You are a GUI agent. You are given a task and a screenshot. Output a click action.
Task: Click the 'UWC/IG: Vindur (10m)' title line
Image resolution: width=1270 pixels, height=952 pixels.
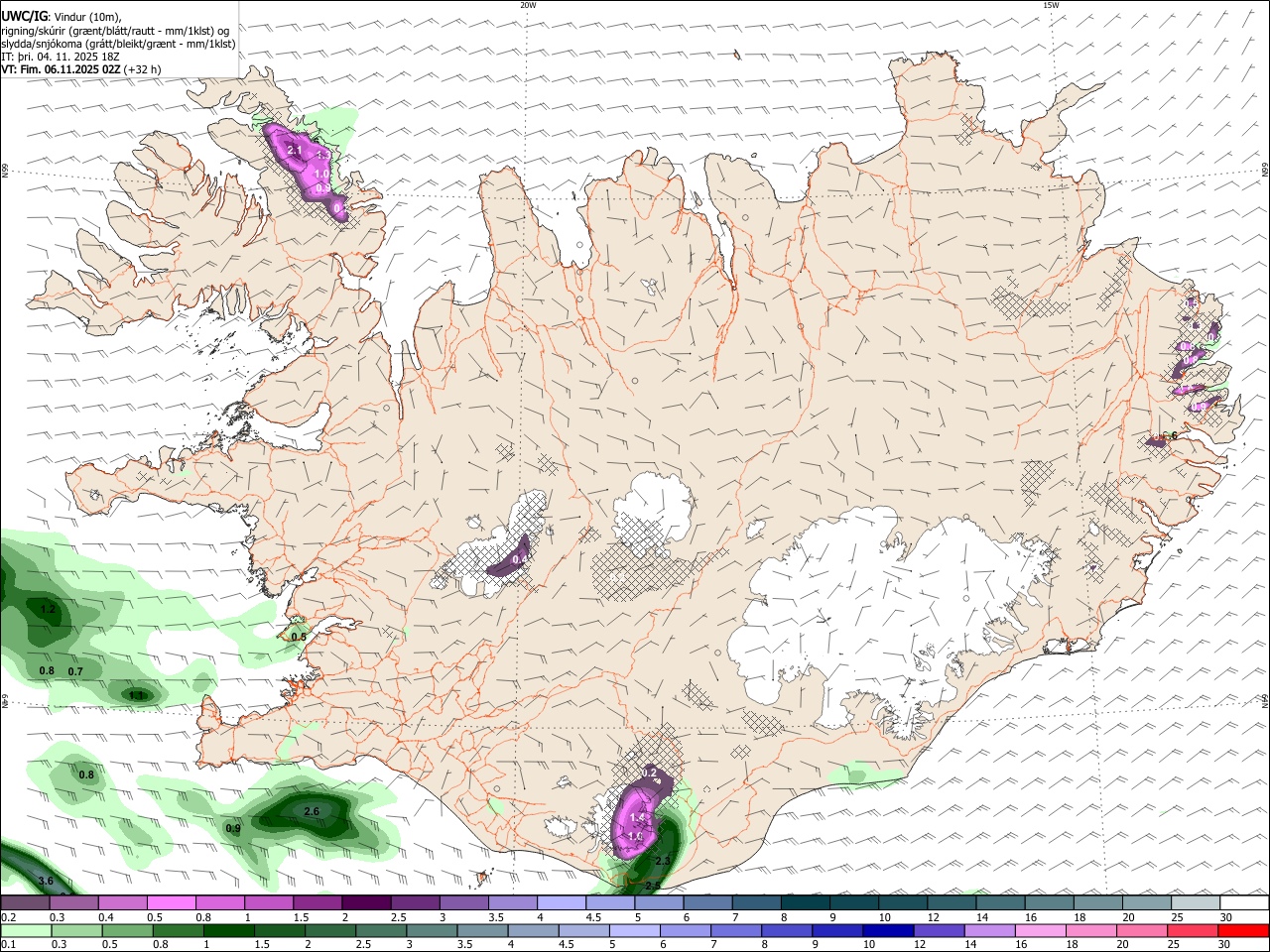pyautogui.click(x=62, y=17)
